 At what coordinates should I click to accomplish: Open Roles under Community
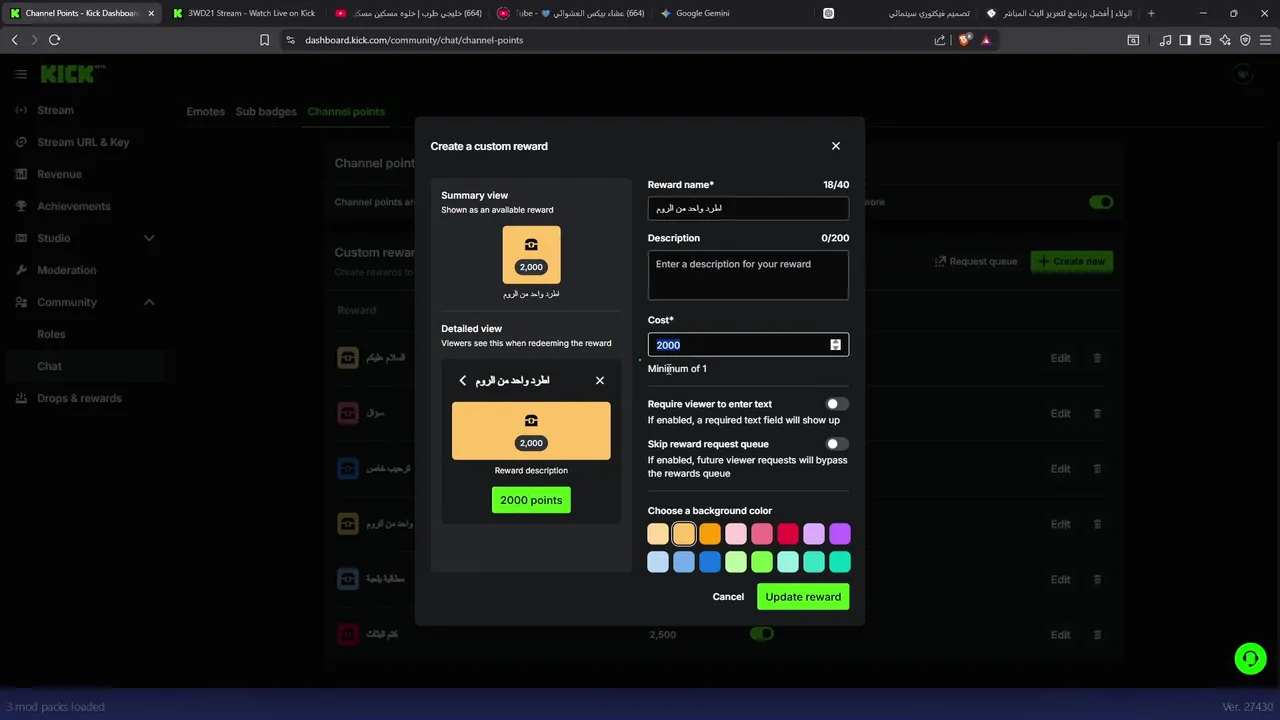(51, 334)
